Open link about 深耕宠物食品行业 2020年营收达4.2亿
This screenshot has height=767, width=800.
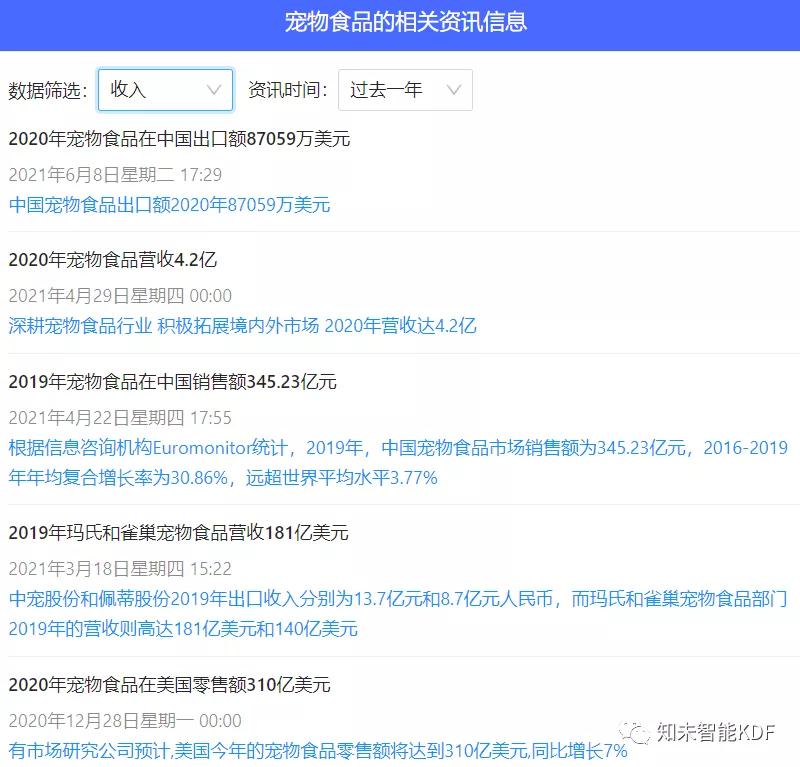(x=242, y=325)
